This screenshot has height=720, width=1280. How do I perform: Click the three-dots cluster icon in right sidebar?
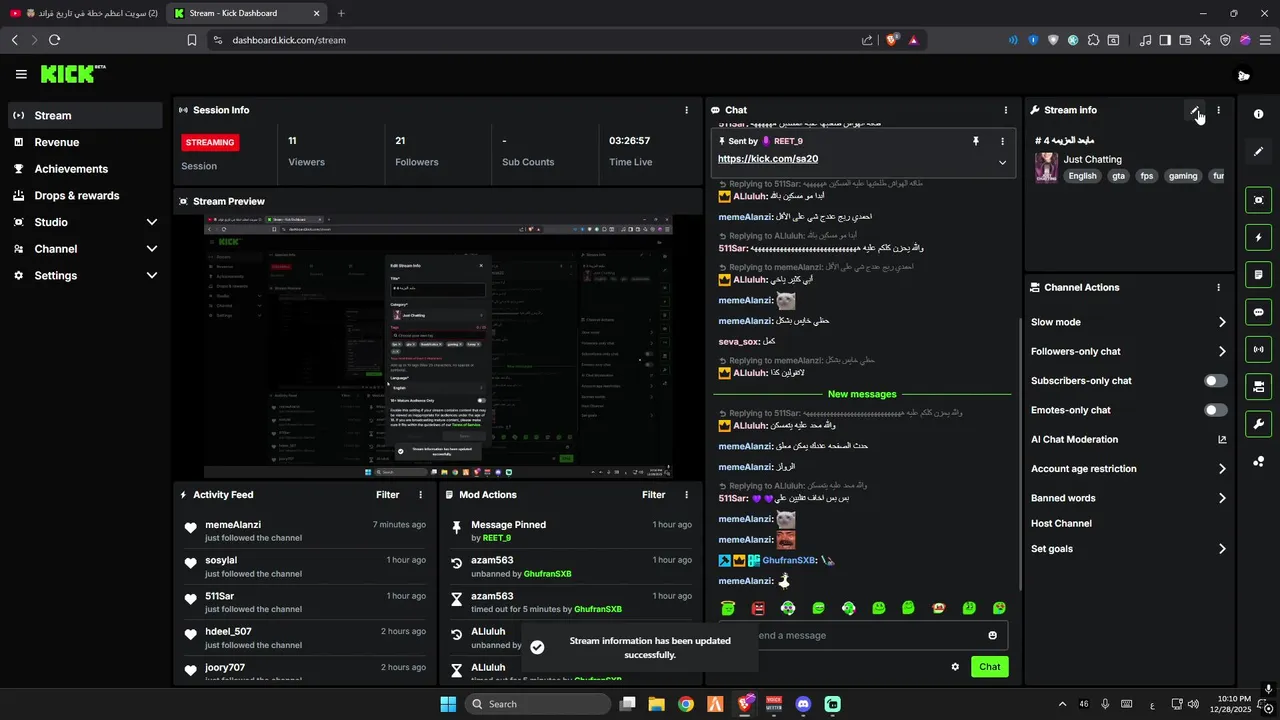[1258, 461]
